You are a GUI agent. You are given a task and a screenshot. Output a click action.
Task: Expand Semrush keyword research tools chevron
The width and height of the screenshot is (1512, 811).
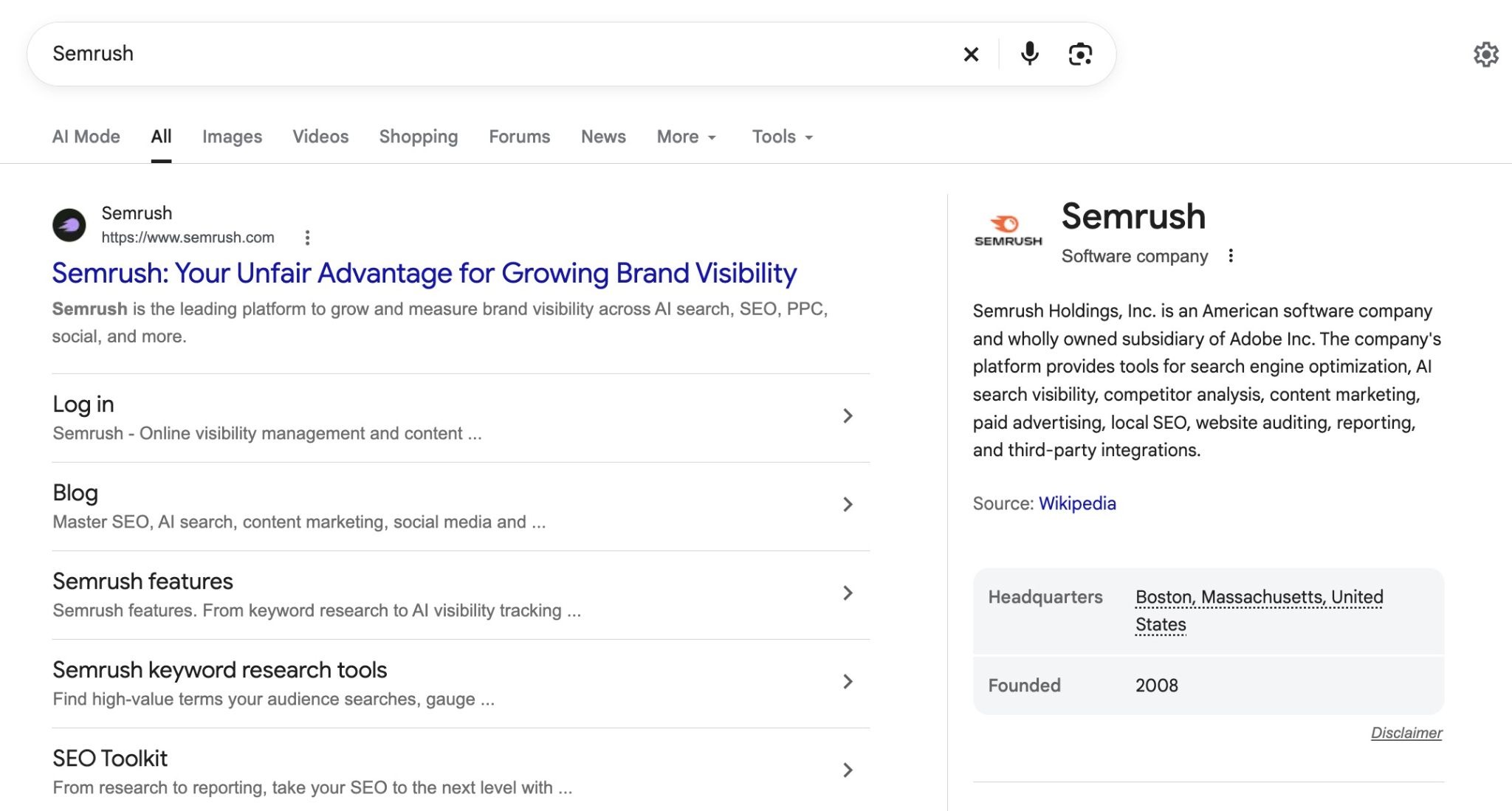coord(848,682)
